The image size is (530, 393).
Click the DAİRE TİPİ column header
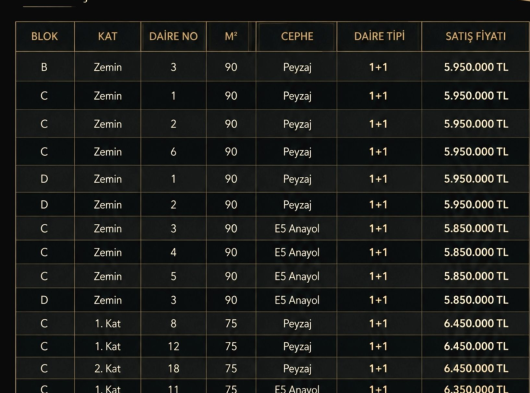[379, 36]
